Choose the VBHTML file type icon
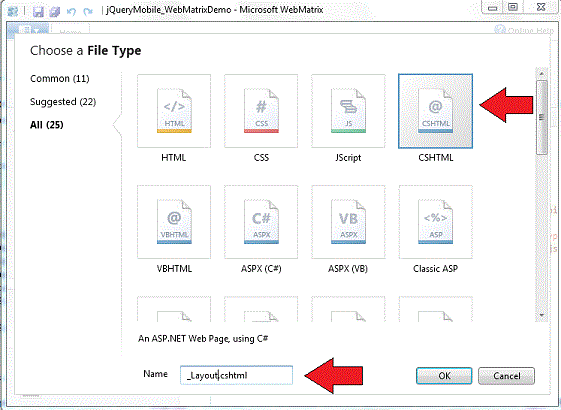 tap(174, 222)
